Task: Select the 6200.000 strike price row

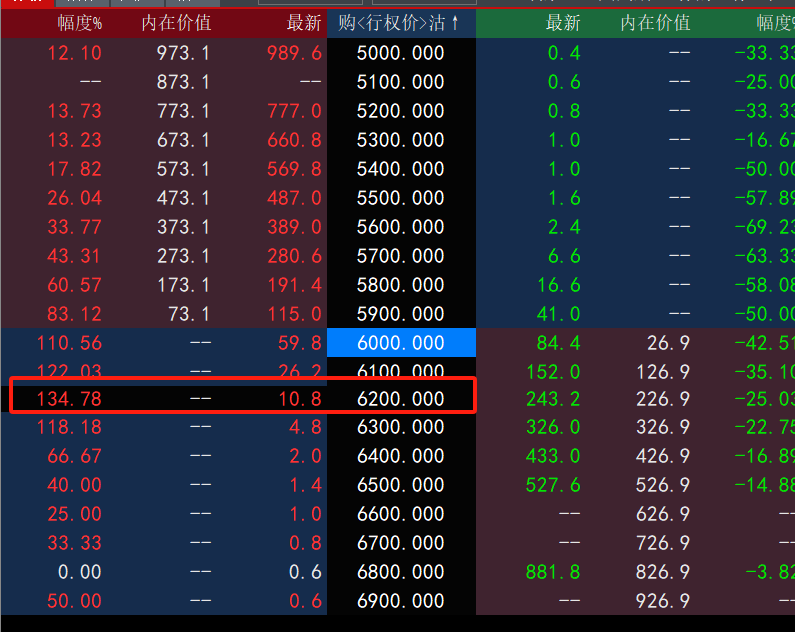Action: point(401,401)
